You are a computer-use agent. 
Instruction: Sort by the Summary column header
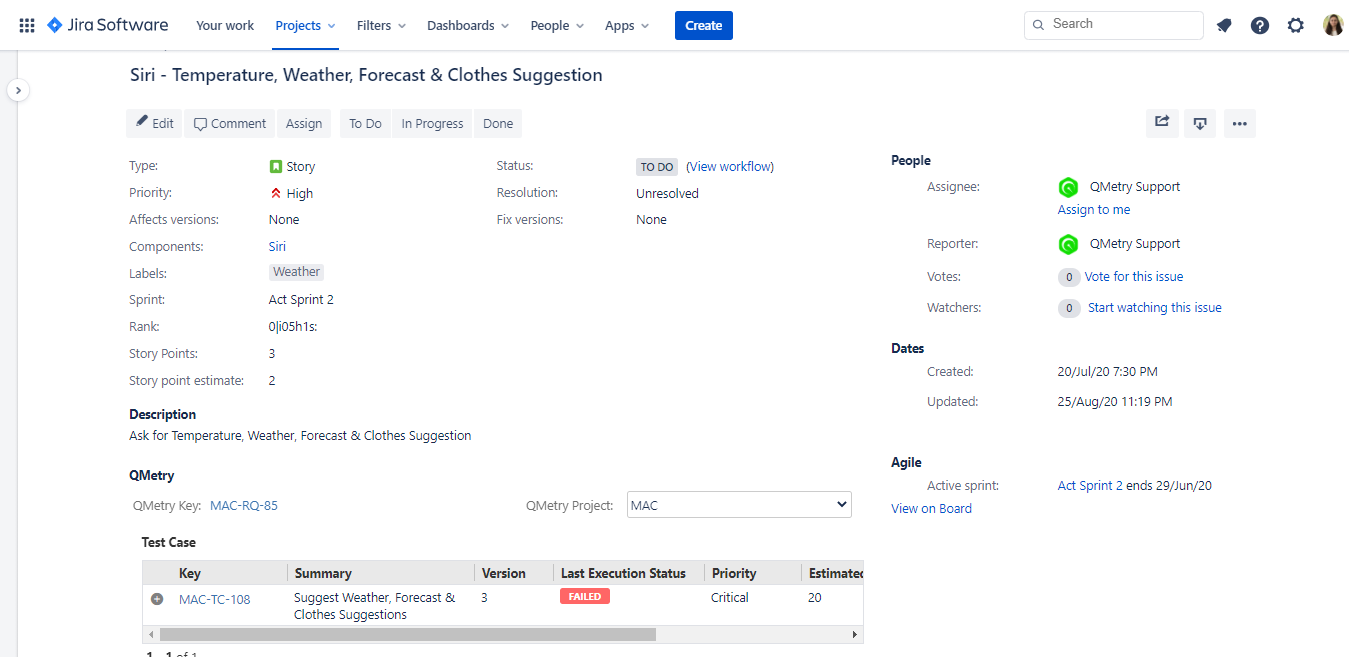(323, 574)
